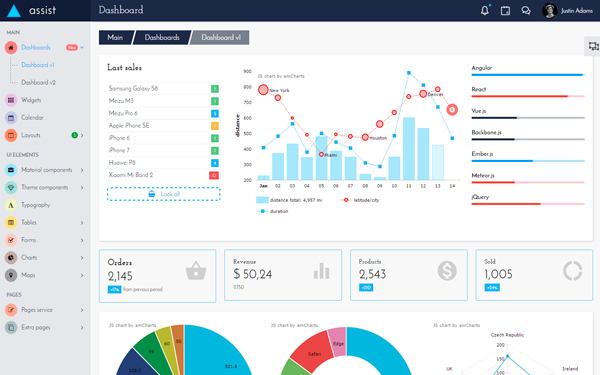Expand Material components submenu arrow
This screenshot has height=375, width=600.
82,170
